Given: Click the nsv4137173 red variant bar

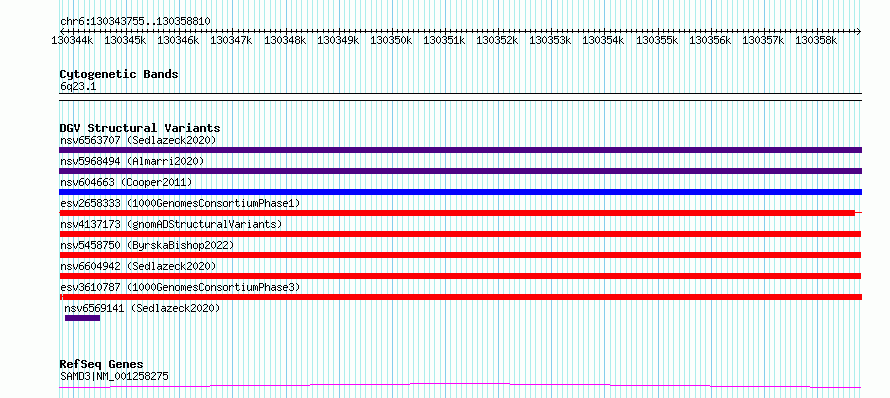Looking at the screenshot, I should point(460,234).
